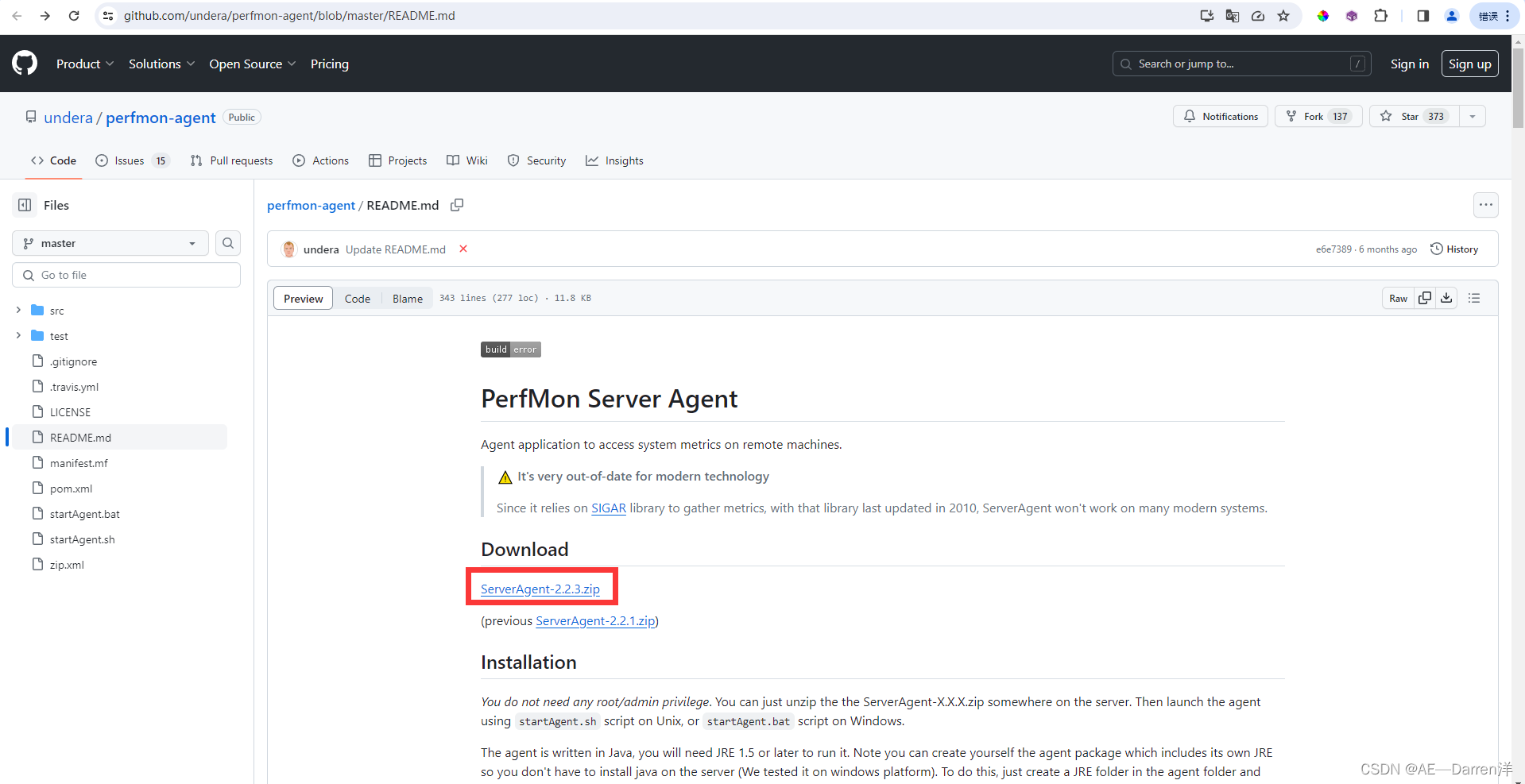Switch file view to Blame
Viewport: 1525px width, 784px height.
(x=408, y=298)
